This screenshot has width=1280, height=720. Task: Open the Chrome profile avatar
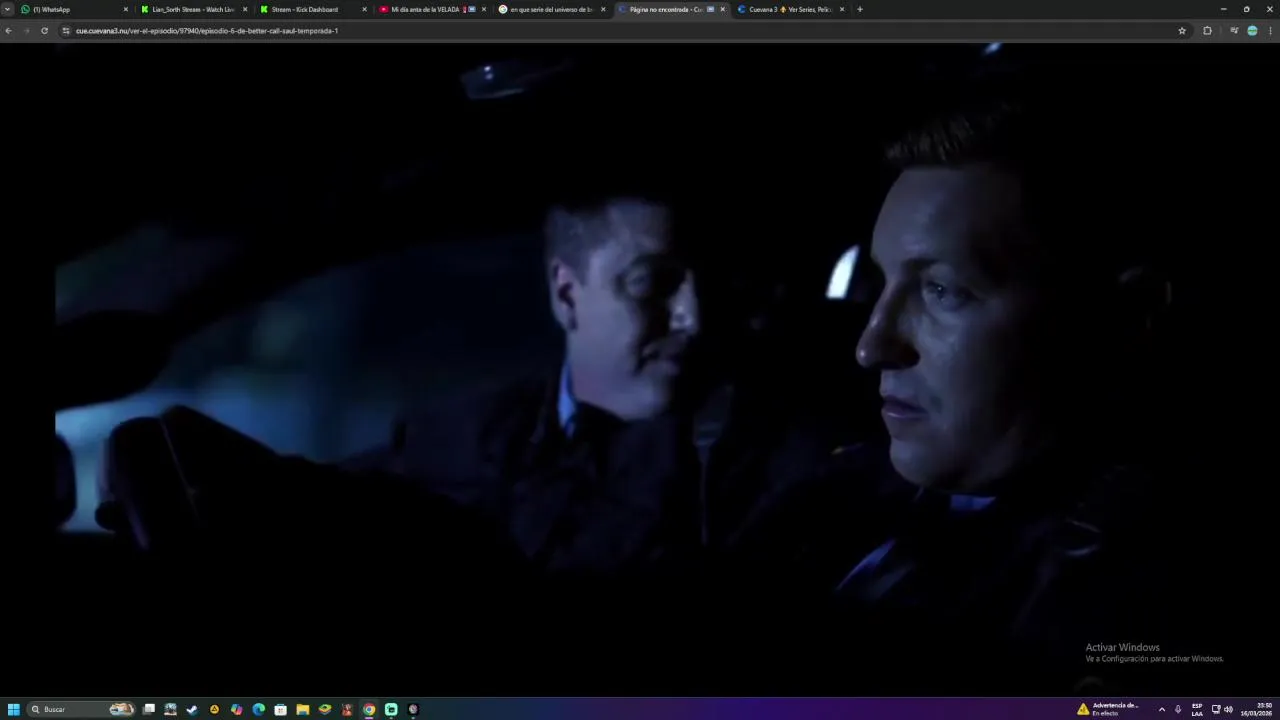1252,31
